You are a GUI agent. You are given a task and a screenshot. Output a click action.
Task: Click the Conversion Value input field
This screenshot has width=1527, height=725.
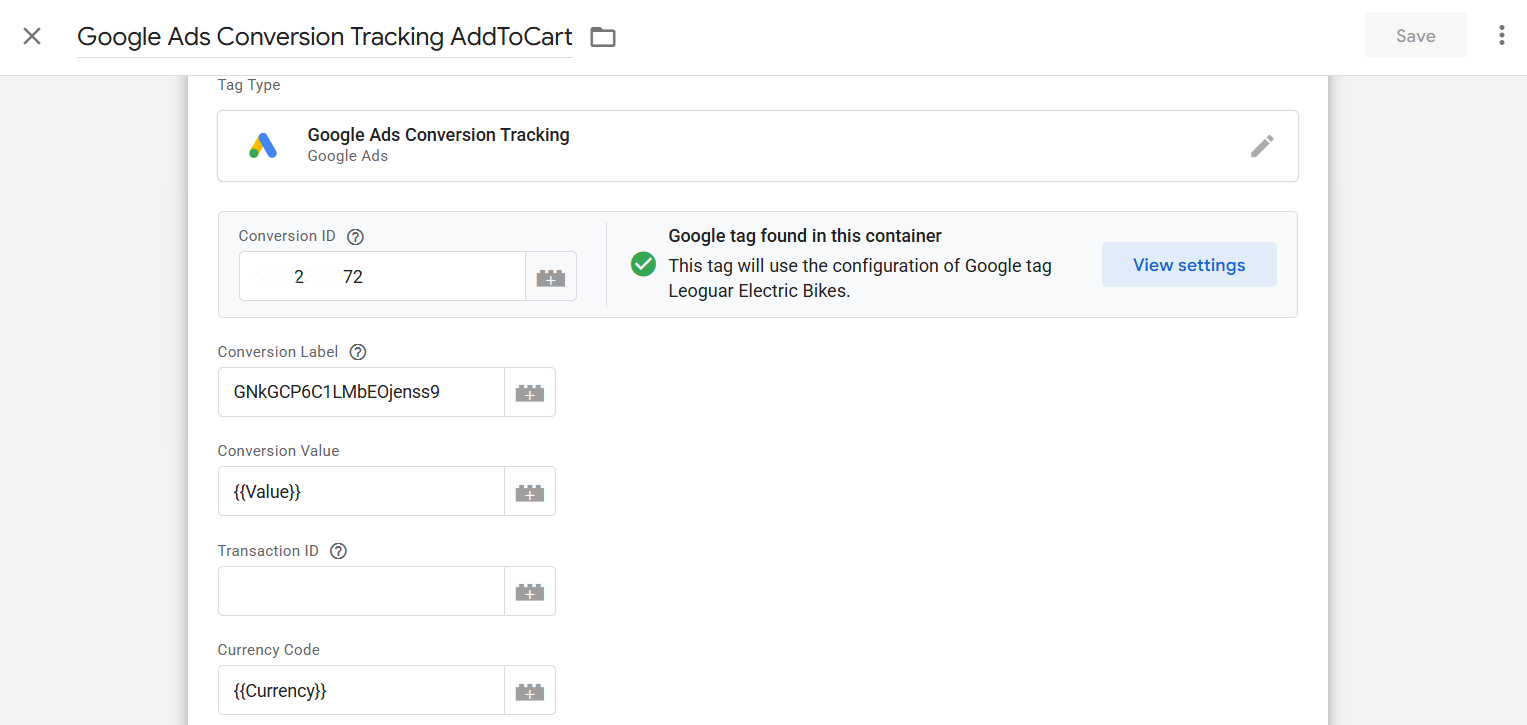coord(360,492)
